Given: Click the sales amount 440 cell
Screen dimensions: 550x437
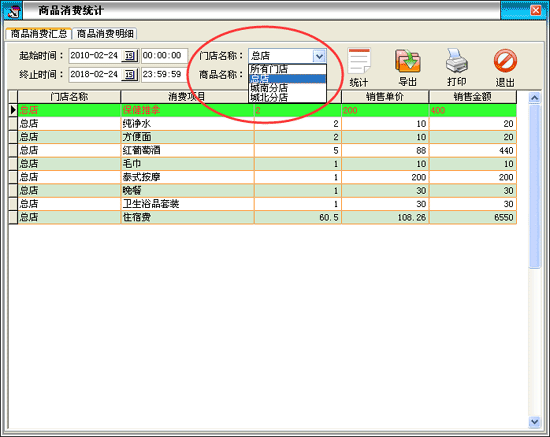Looking at the screenshot, I should [472, 150].
